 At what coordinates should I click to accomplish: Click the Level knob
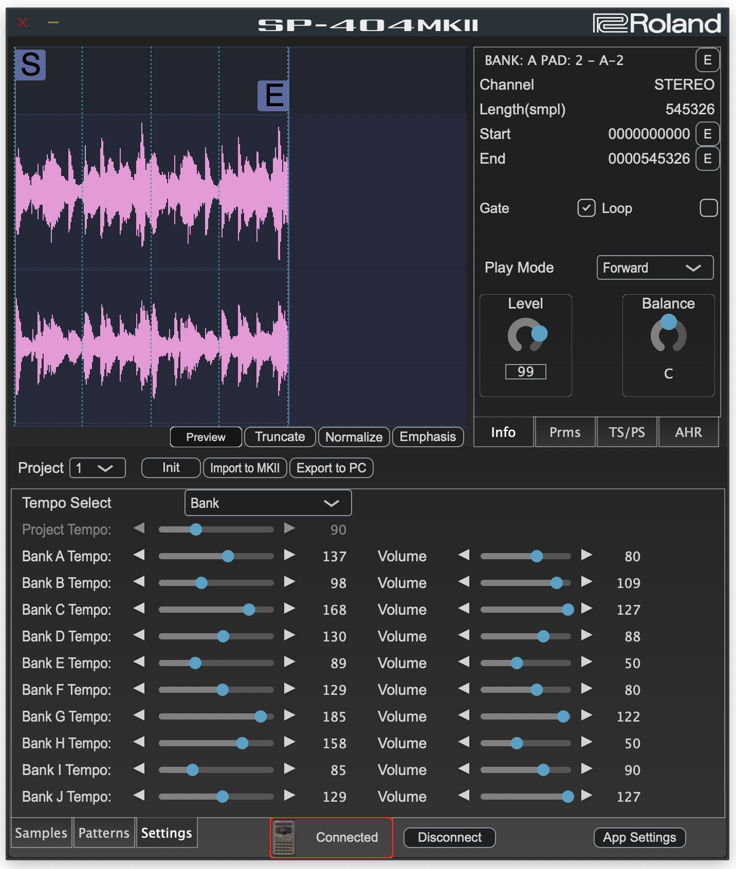[x=526, y=335]
